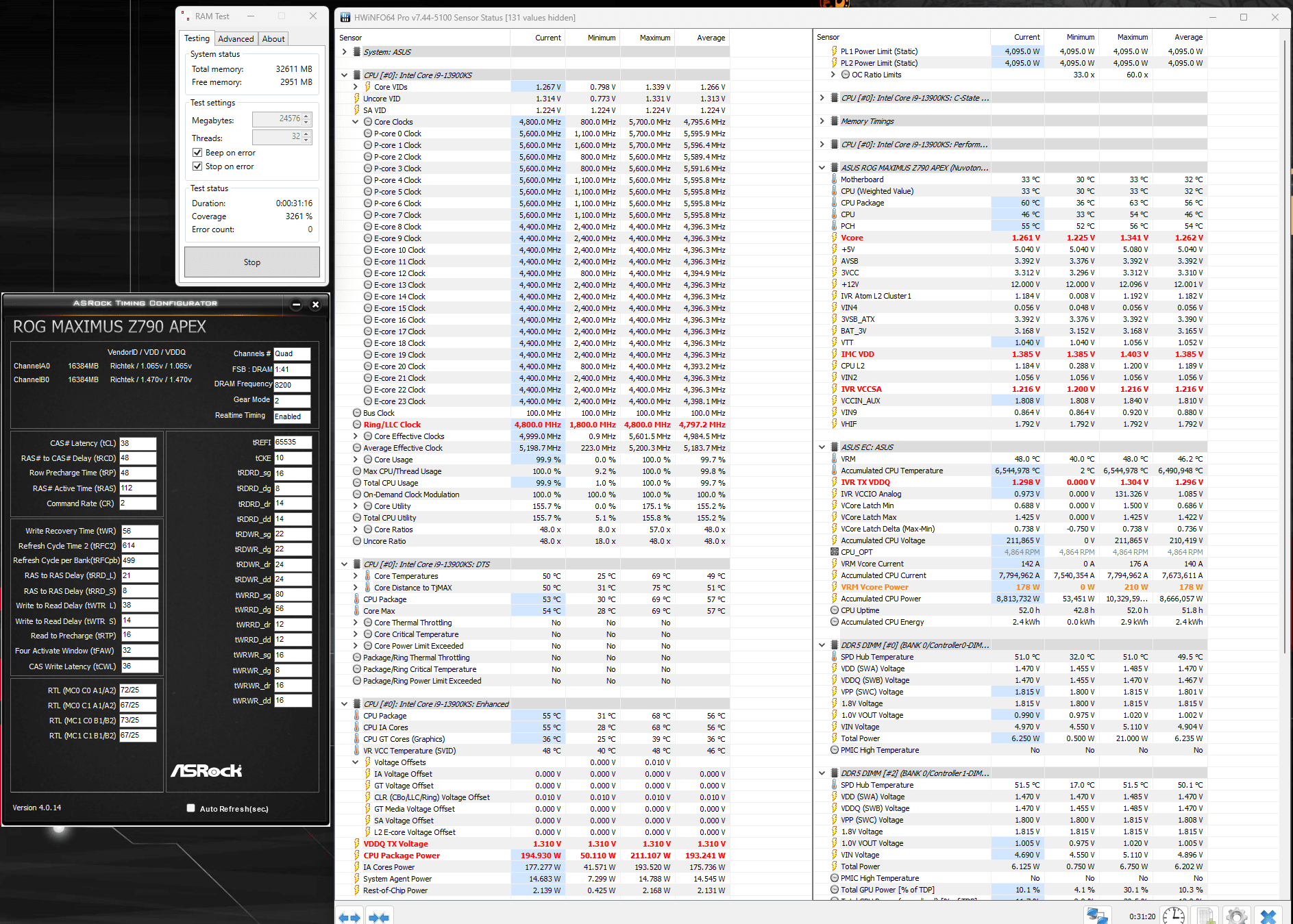Click the lightning icon beside CPU Package Power
Screen dimensions: 1293x924
point(357,856)
